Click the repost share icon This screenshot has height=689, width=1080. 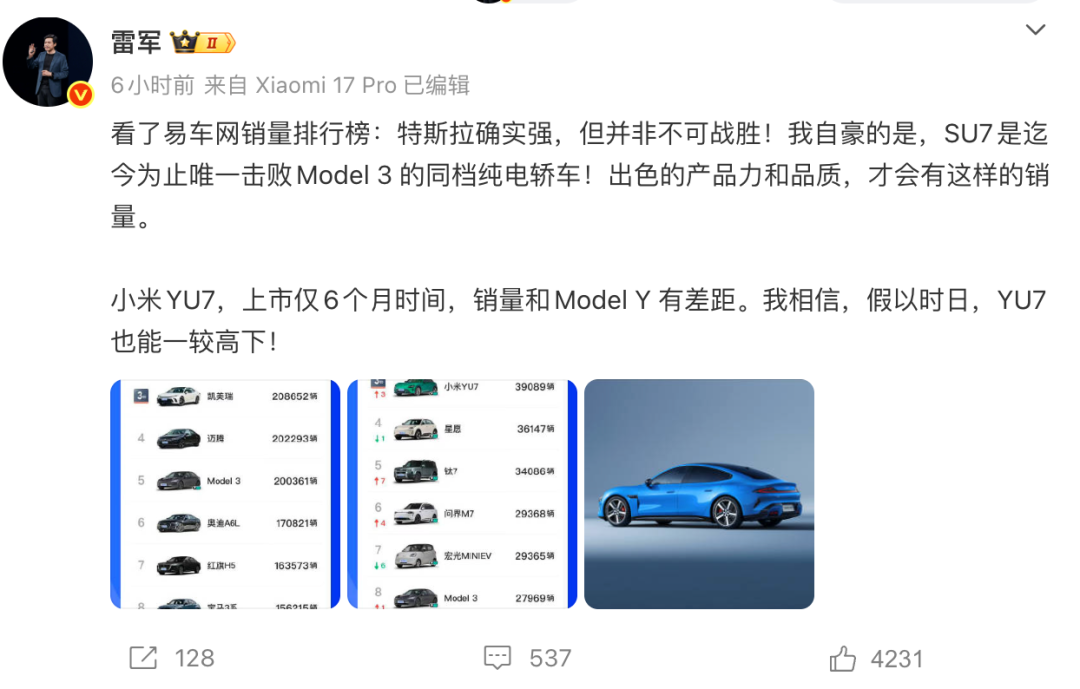[x=143, y=658]
